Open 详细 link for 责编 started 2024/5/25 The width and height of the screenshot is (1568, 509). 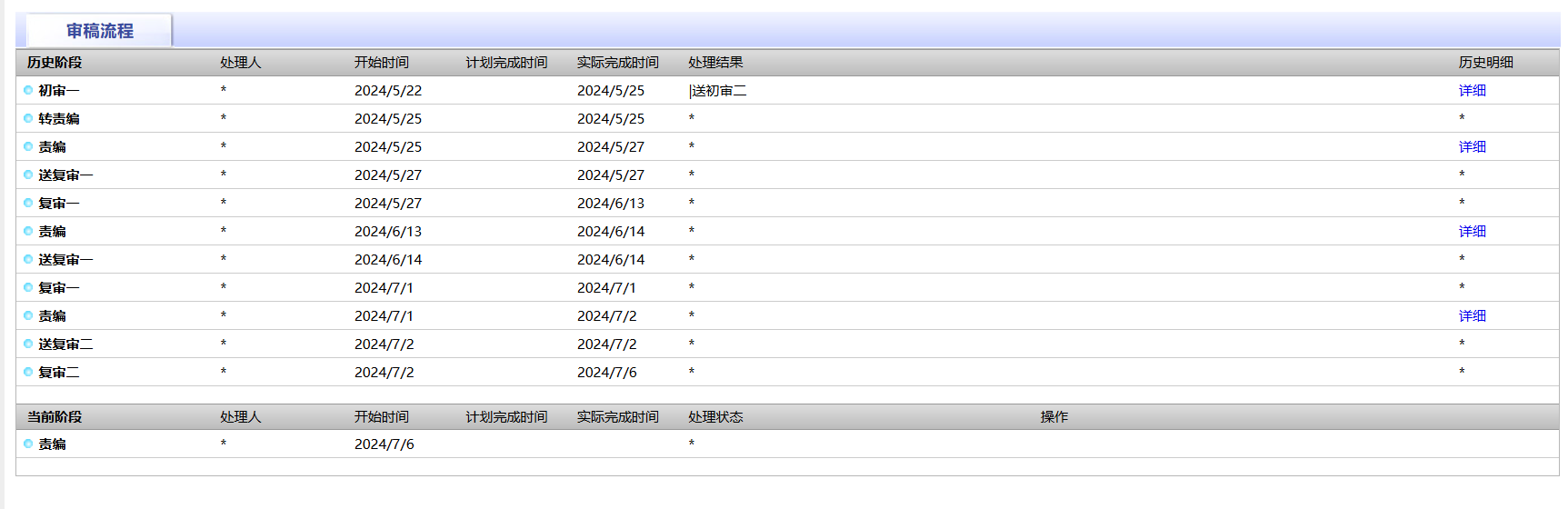1472,146
